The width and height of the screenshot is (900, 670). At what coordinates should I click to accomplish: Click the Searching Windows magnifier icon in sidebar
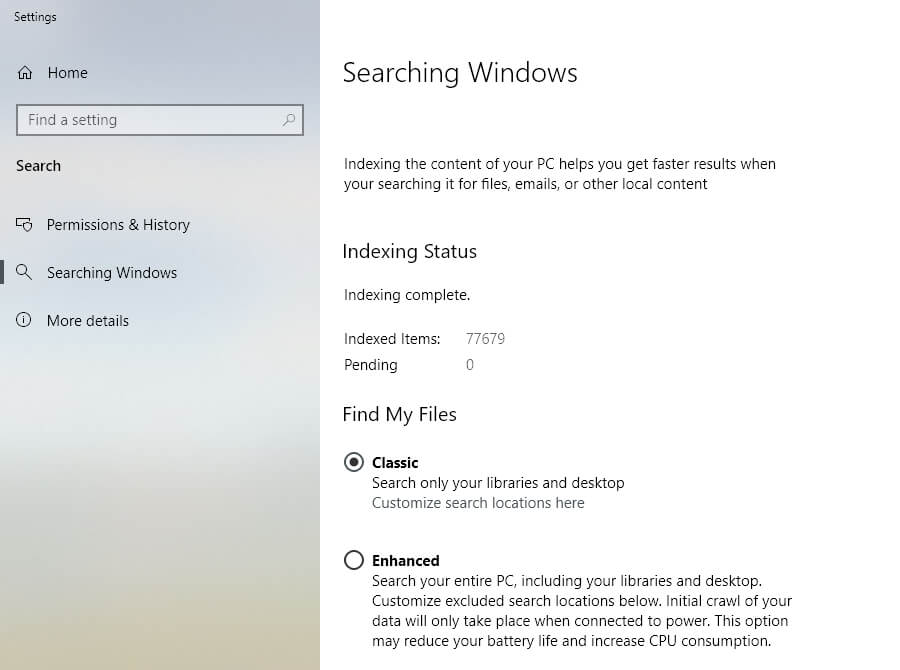point(24,272)
